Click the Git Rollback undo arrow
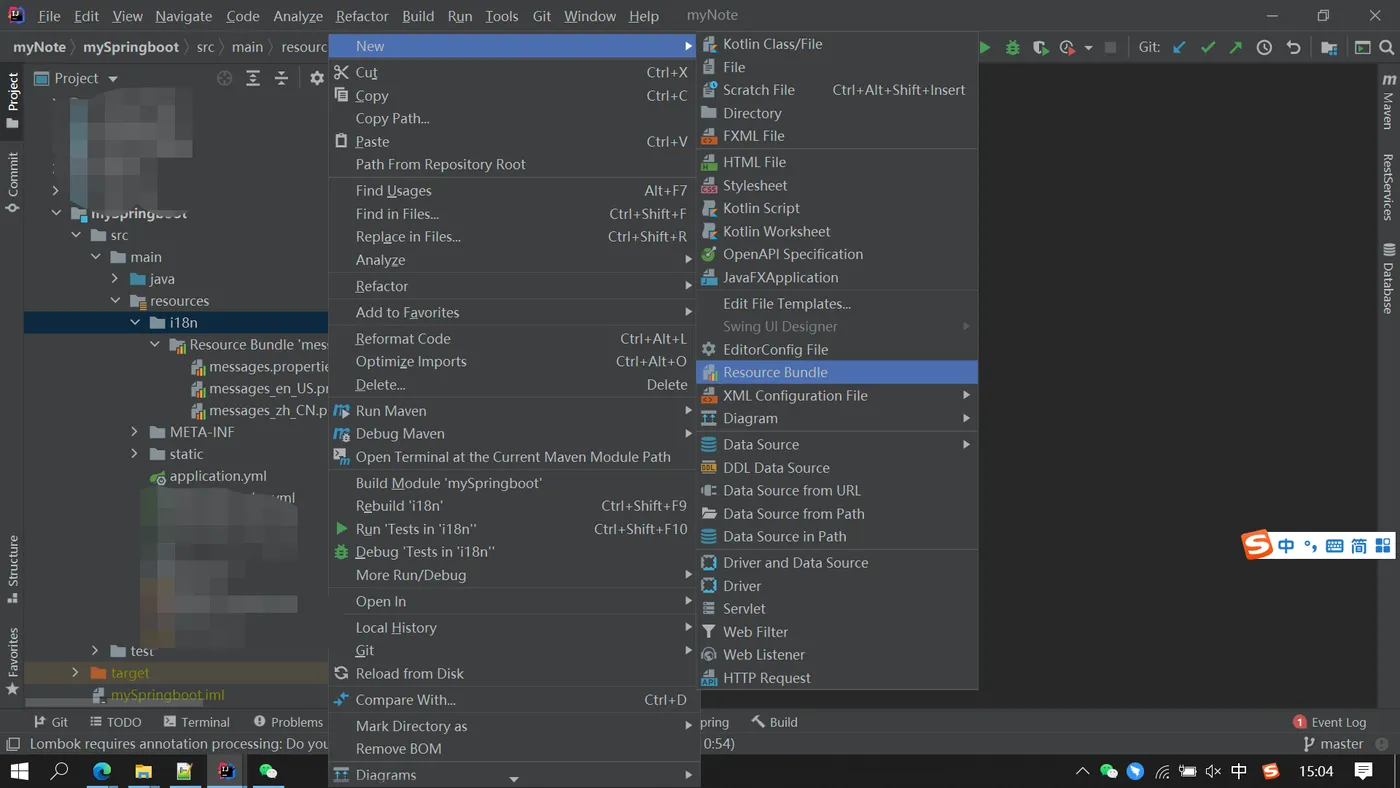Viewport: 1400px width, 788px height. 1293,47
